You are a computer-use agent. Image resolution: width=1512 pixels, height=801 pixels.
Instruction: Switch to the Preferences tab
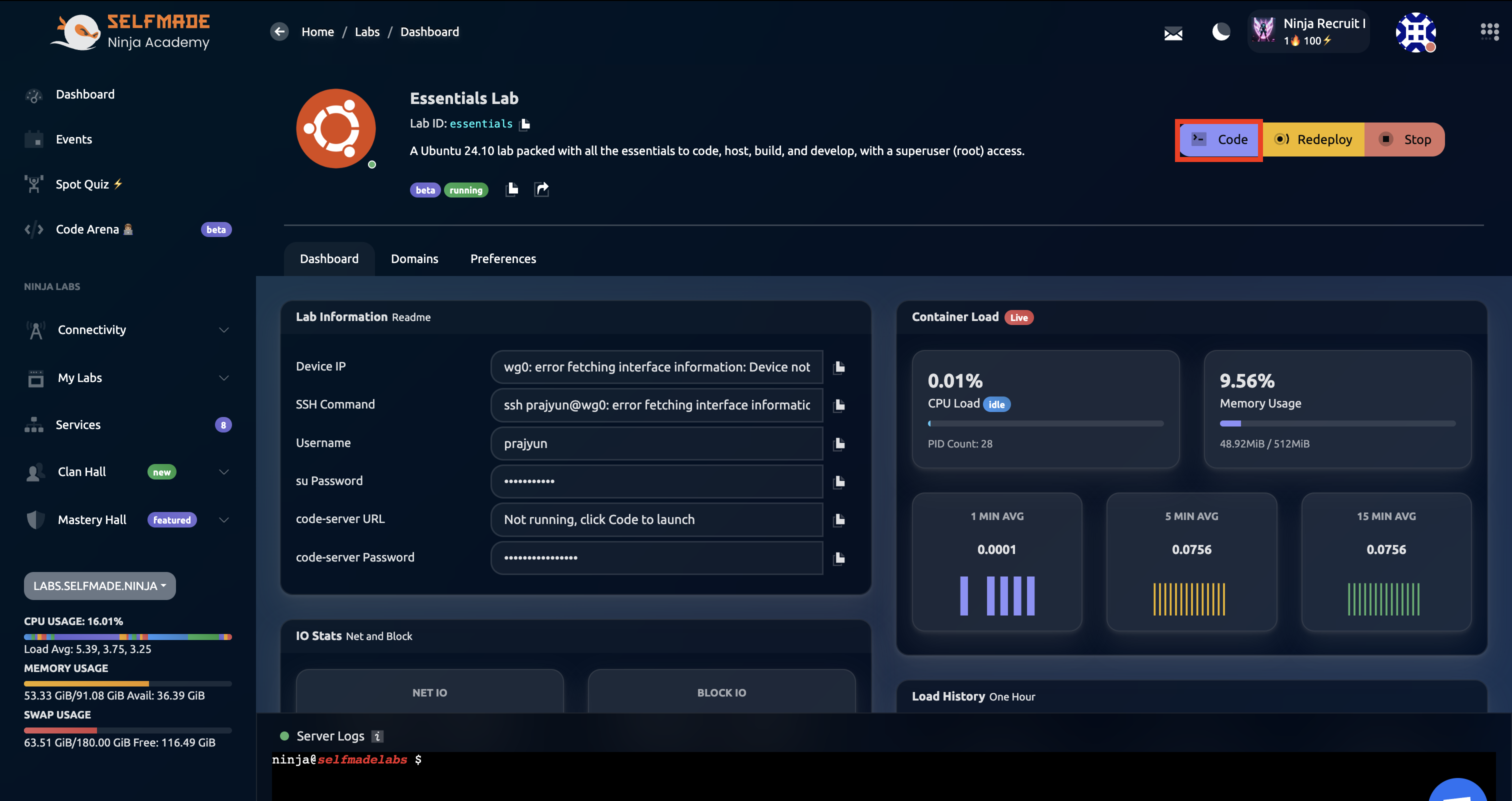[503, 259]
